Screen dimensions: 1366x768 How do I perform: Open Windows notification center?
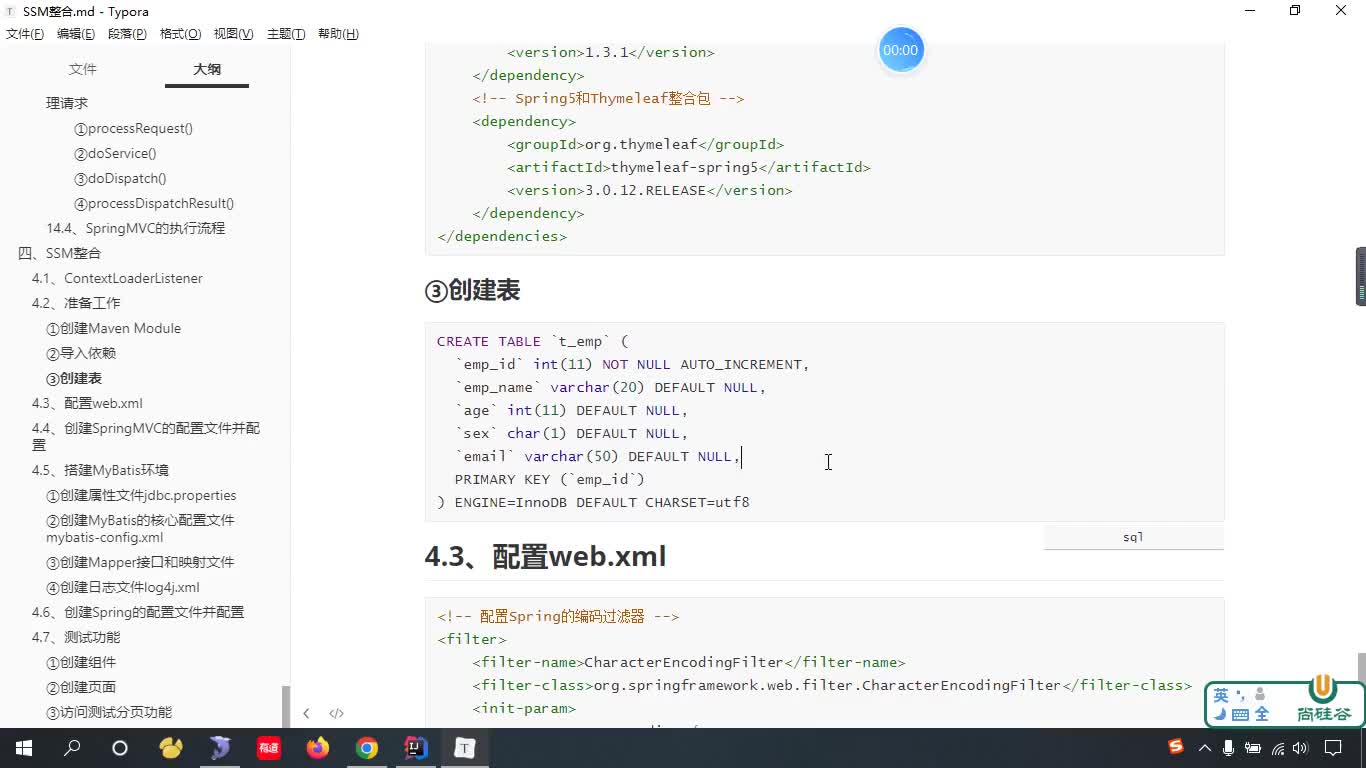click(1333, 748)
